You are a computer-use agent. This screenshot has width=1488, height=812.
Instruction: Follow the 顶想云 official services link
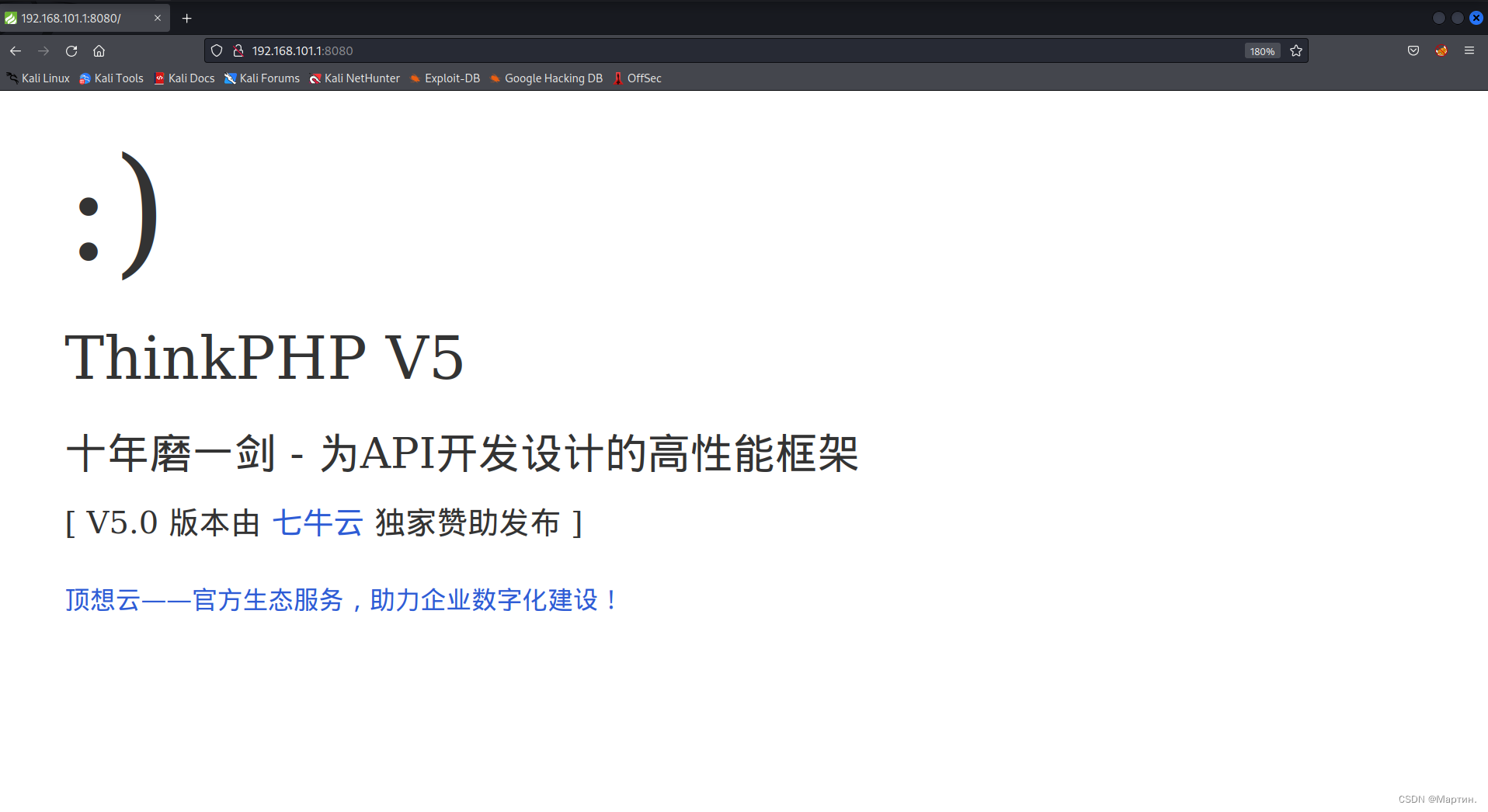(x=342, y=600)
